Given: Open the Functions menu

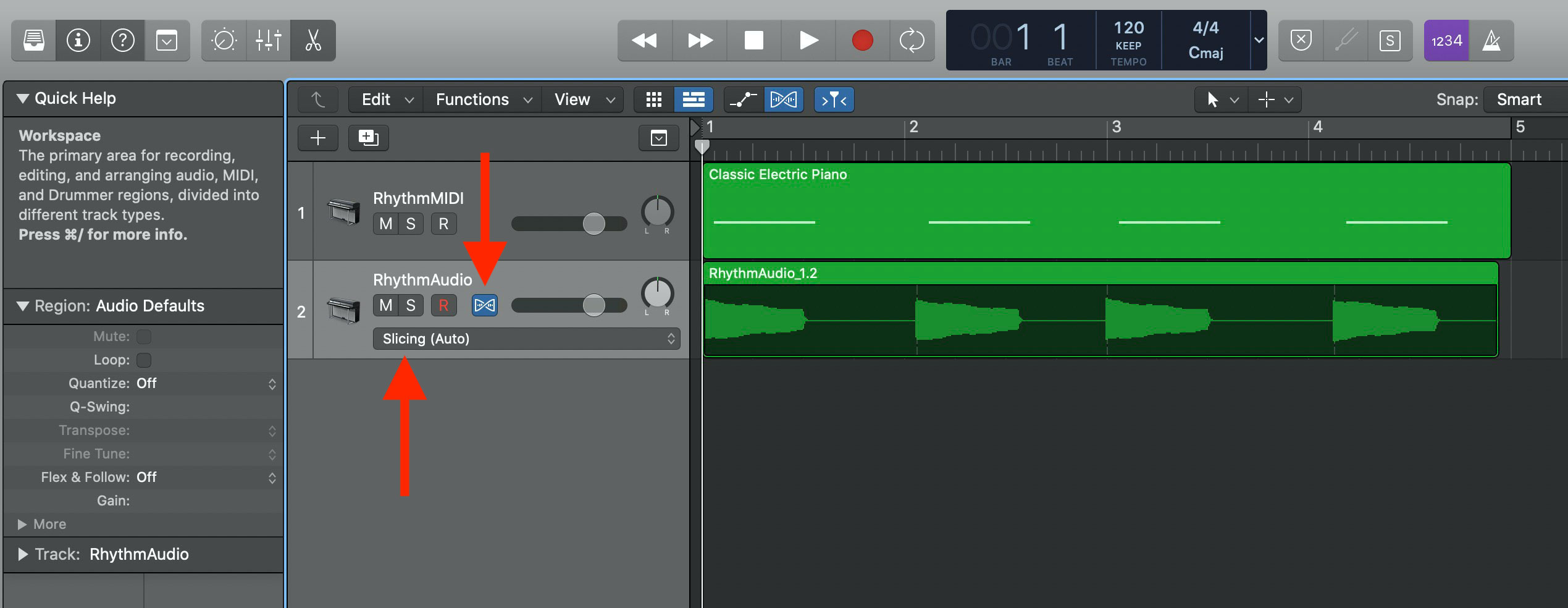Looking at the screenshot, I should 483,99.
